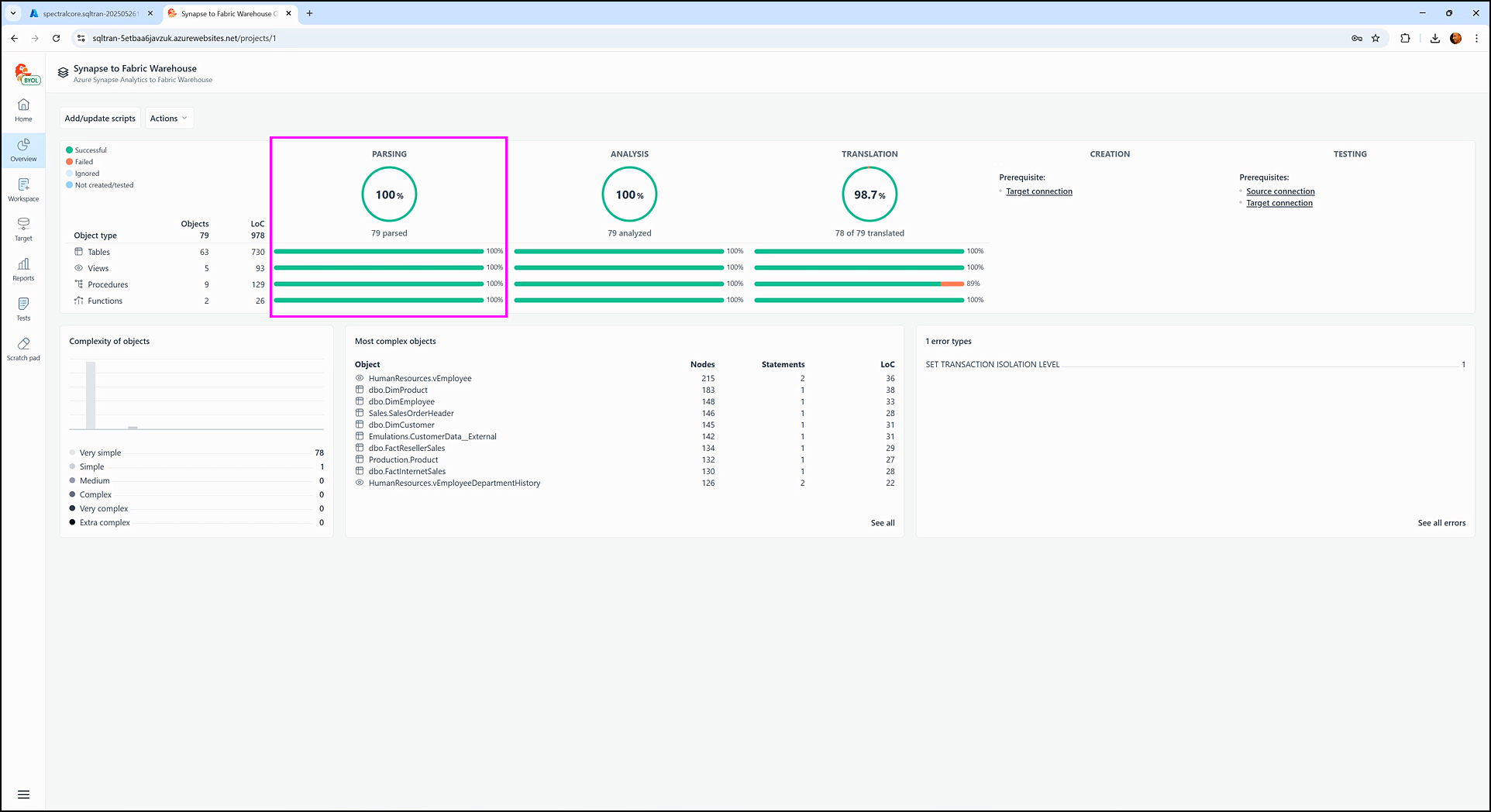
Task: Click the browser address bar URL
Action: [x=184, y=38]
